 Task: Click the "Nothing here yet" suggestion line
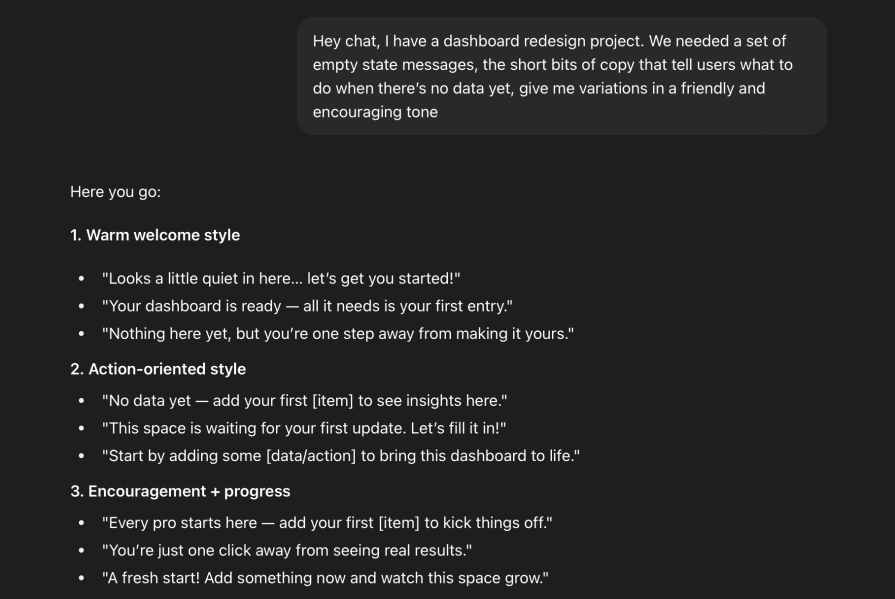[x=338, y=333]
